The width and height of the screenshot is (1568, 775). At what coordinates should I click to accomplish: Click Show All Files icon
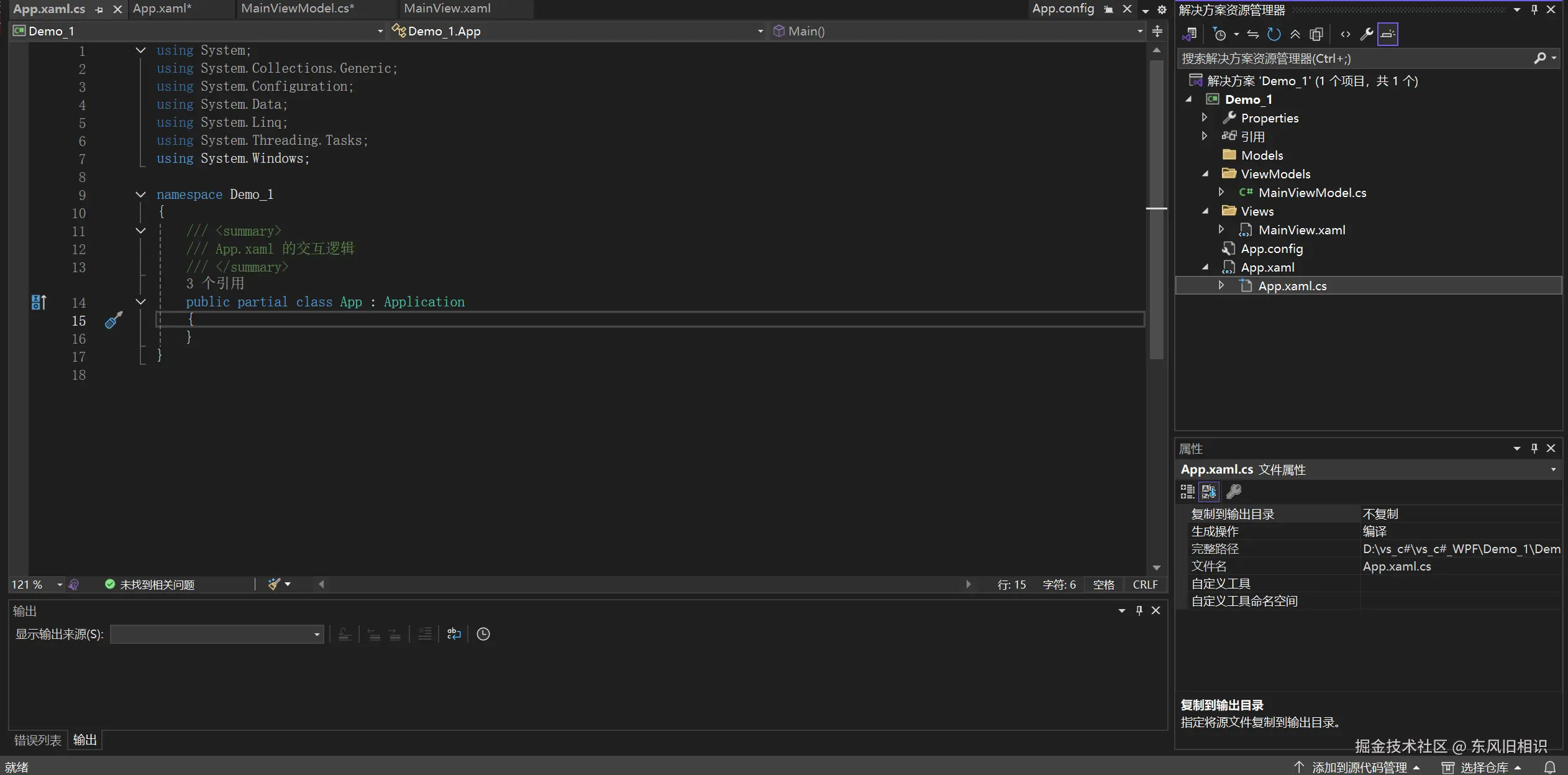(x=1316, y=34)
